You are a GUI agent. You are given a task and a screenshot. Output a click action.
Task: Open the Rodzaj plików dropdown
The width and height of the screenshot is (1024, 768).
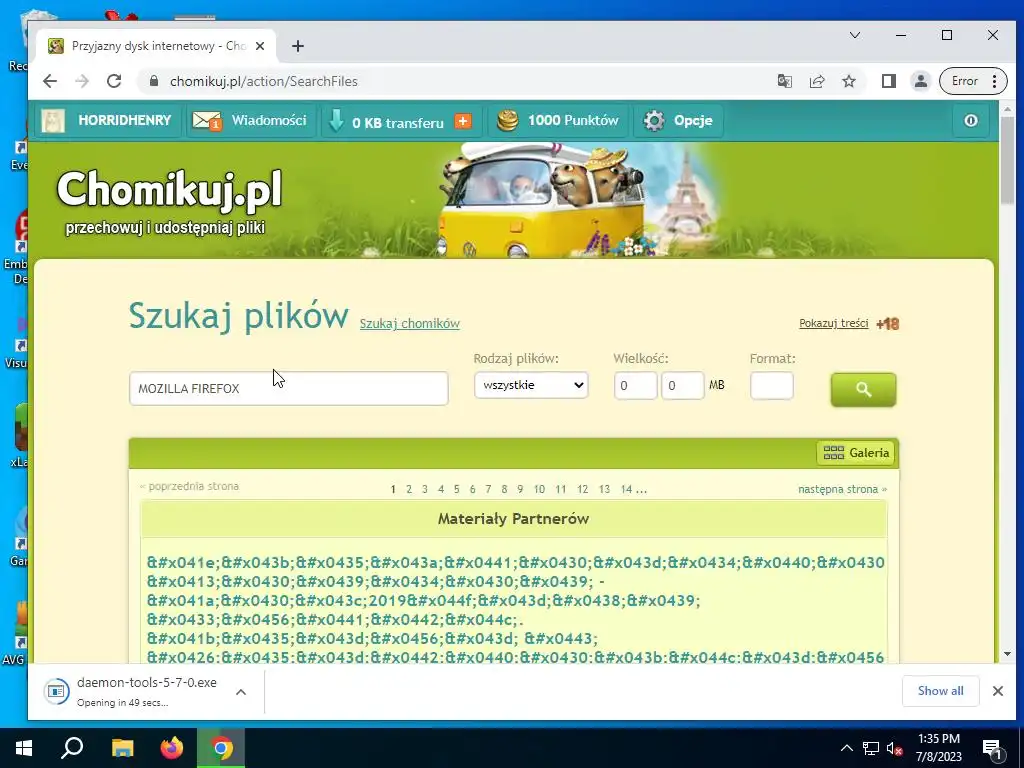click(531, 385)
